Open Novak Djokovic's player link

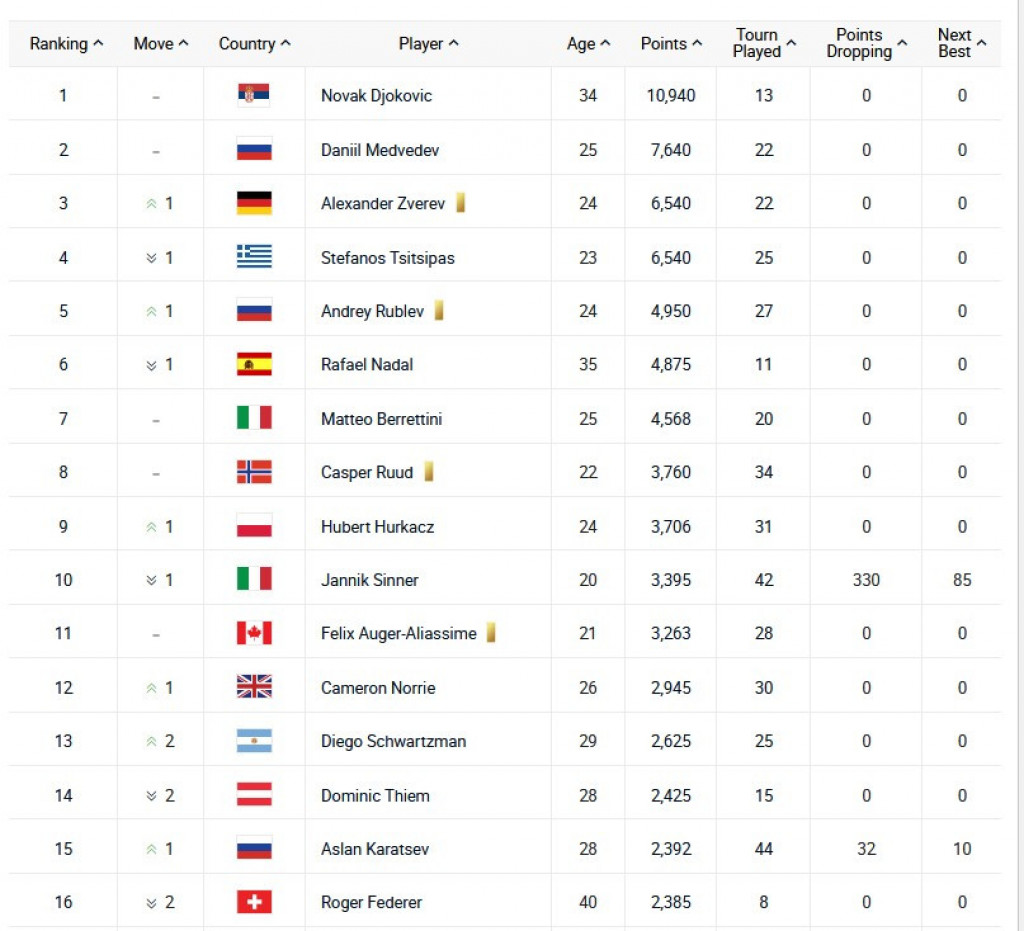(376, 96)
